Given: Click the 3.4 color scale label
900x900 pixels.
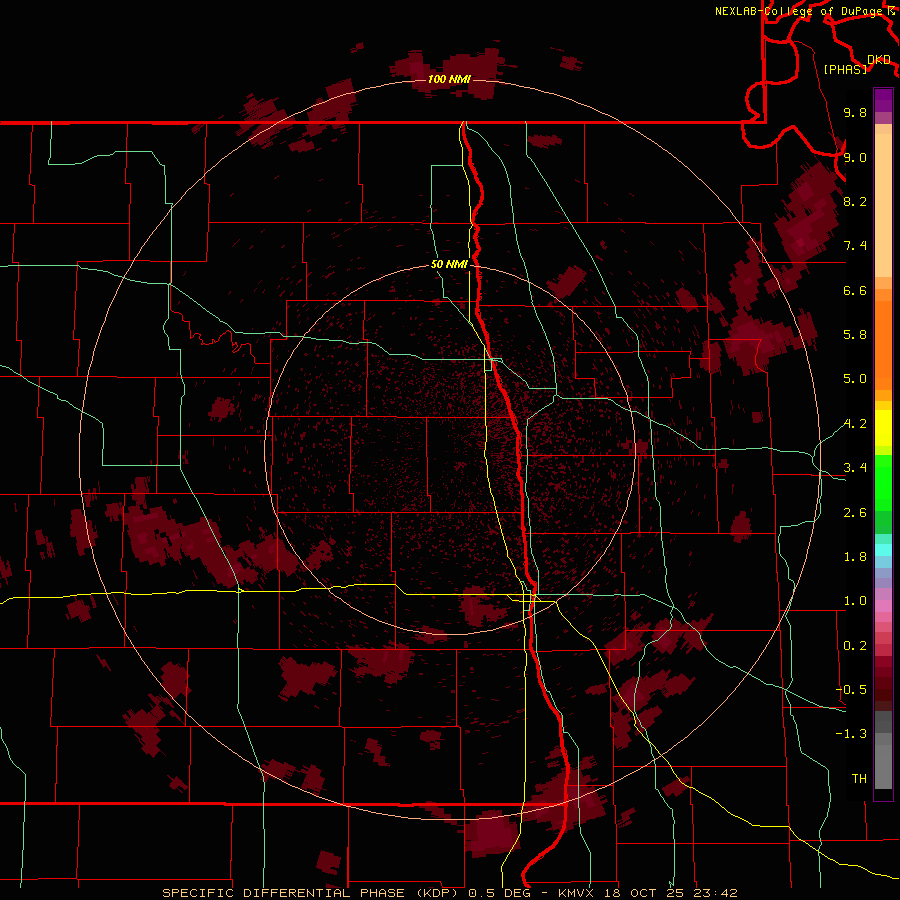Looking at the screenshot, I should 855,468.
